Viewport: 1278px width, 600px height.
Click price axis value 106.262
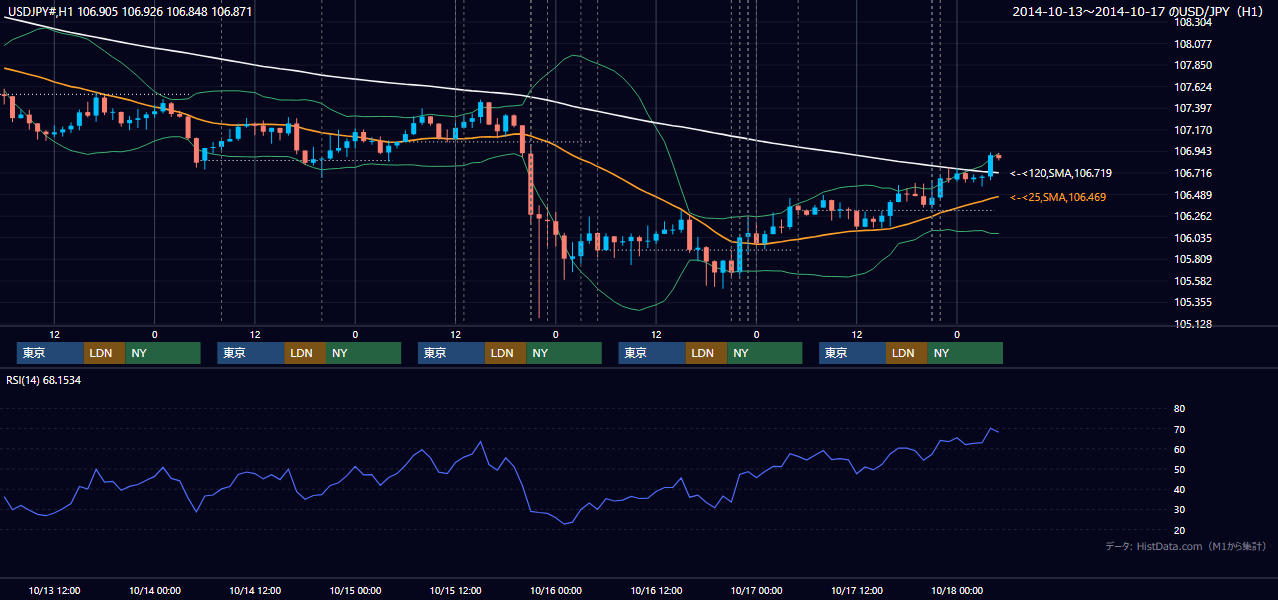coord(1193,216)
